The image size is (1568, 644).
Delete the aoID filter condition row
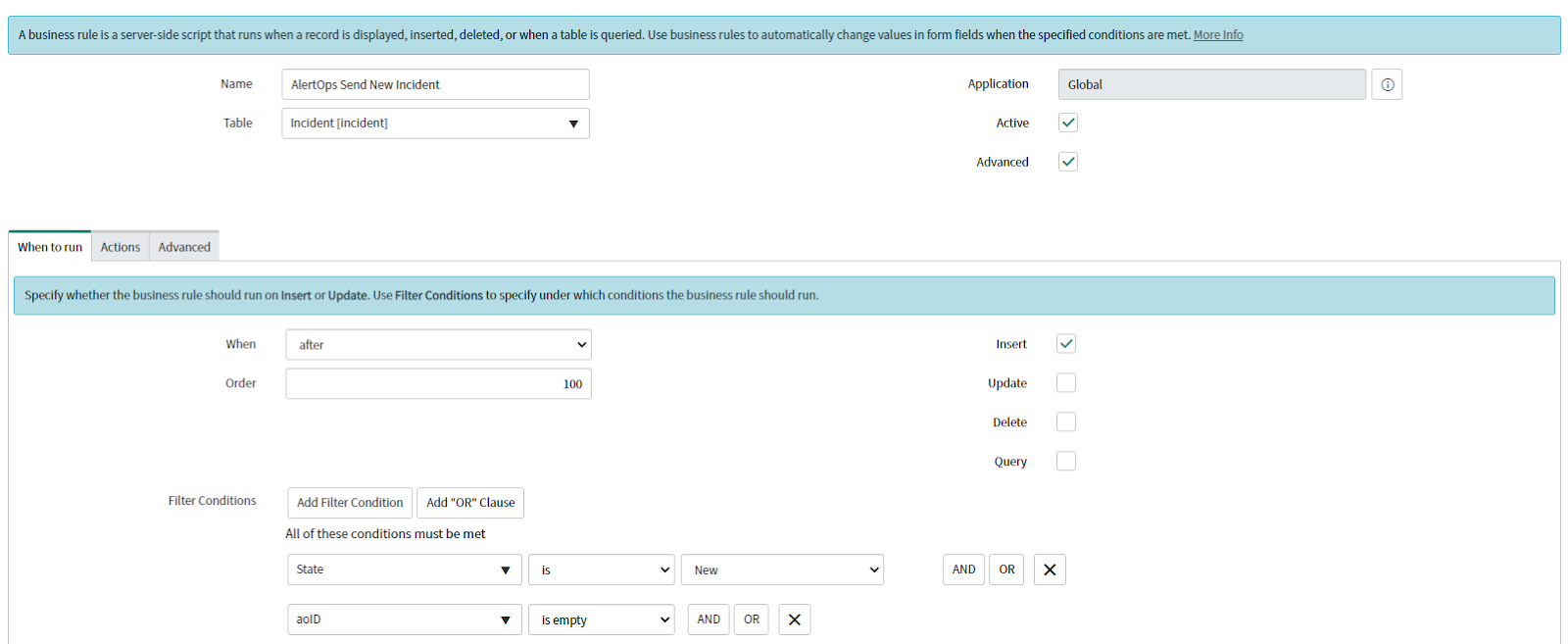point(794,619)
